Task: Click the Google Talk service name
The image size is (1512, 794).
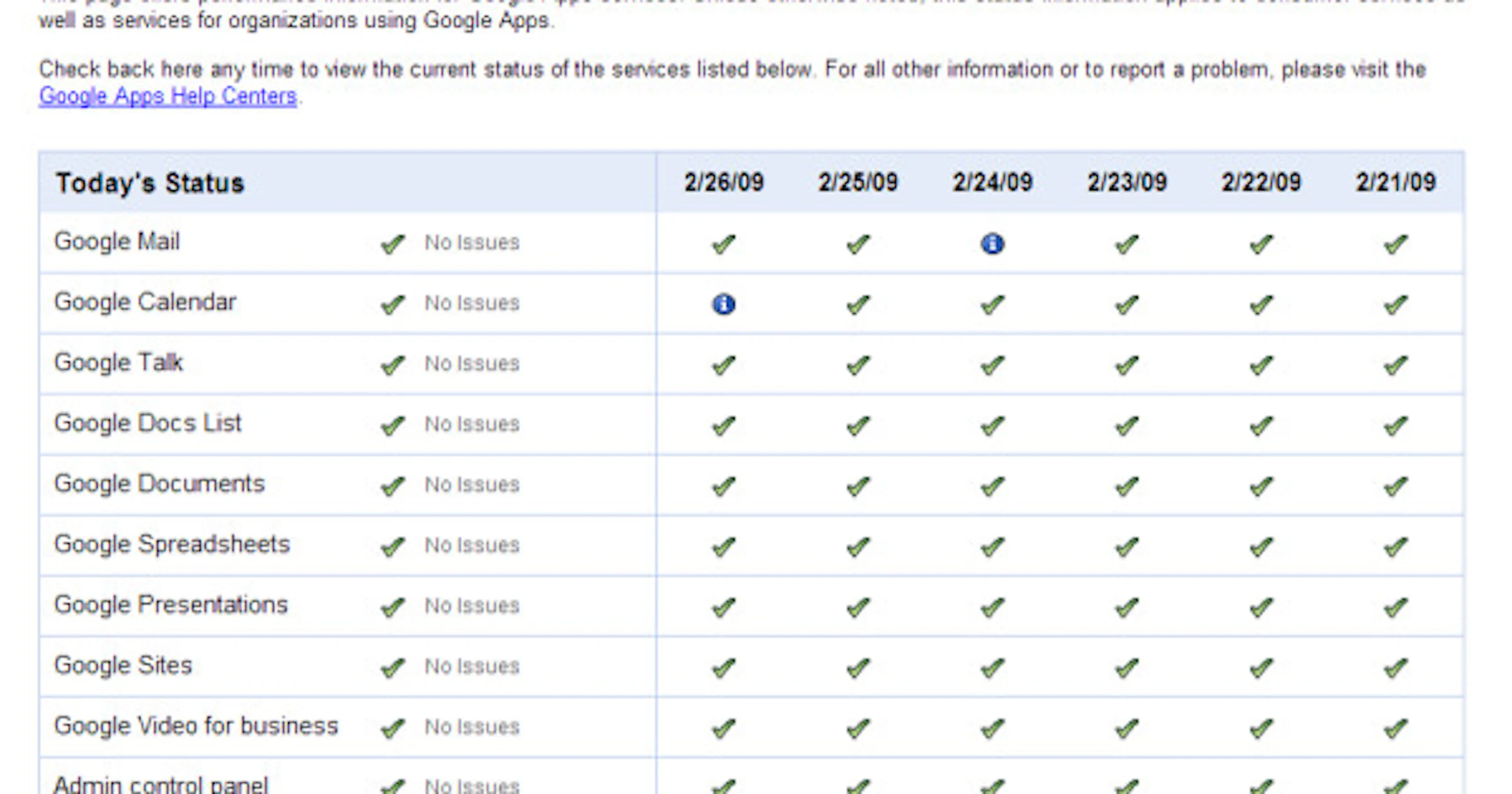Action: pos(118,362)
